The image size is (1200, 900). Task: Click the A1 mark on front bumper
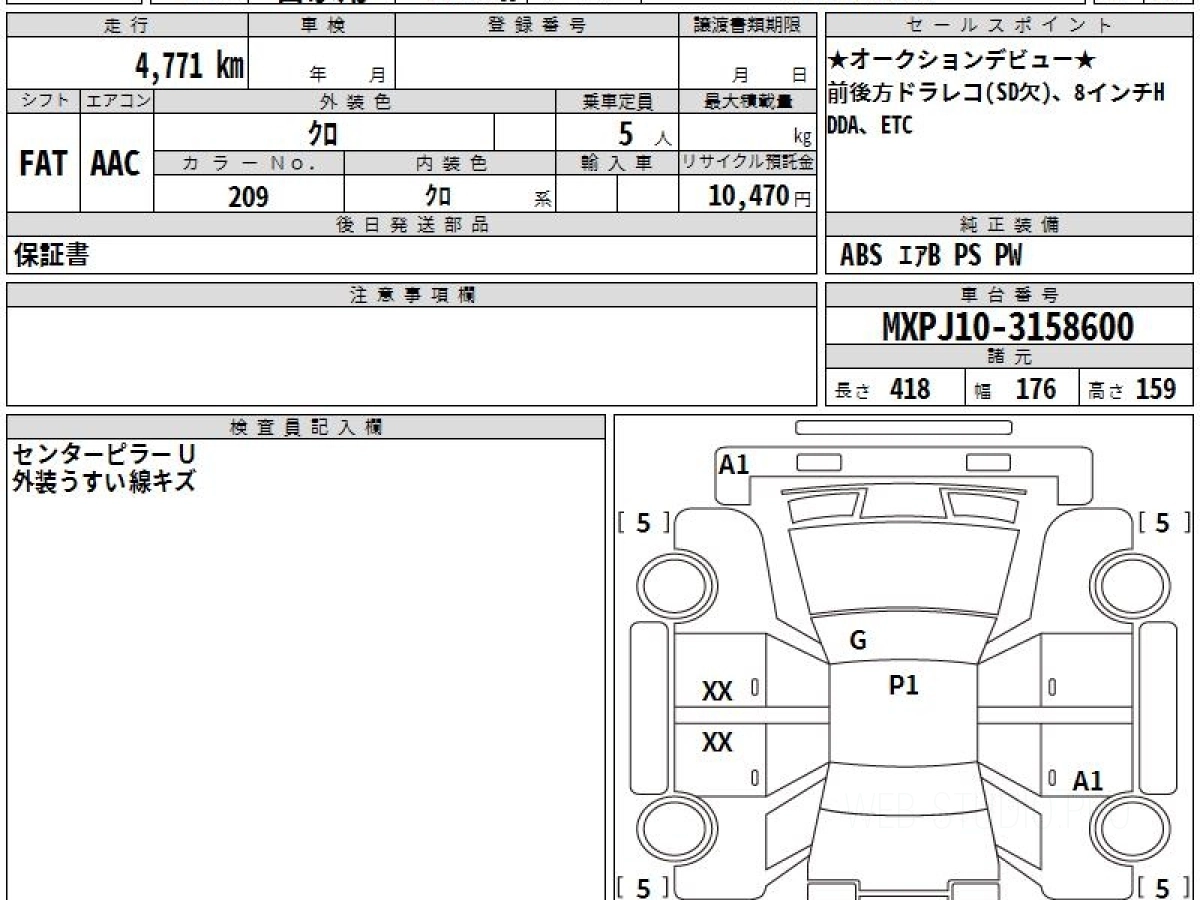tap(734, 464)
